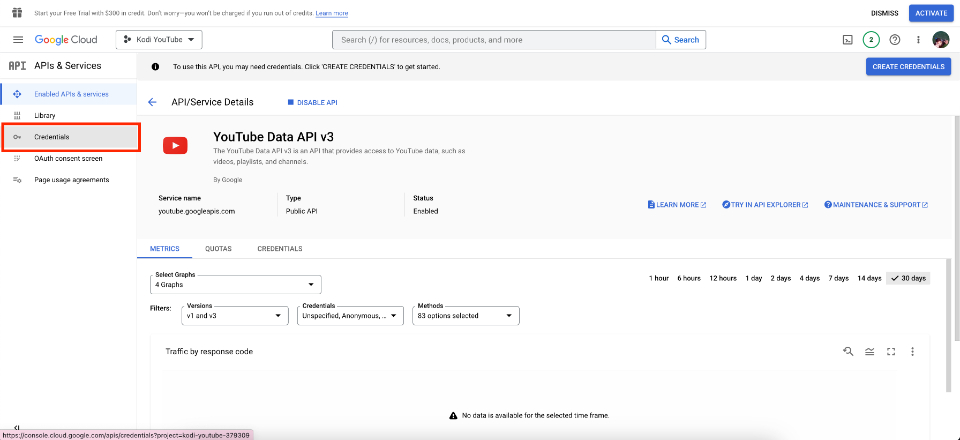
Task: Select the 14 days time range
Action: click(x=869, y=278)
